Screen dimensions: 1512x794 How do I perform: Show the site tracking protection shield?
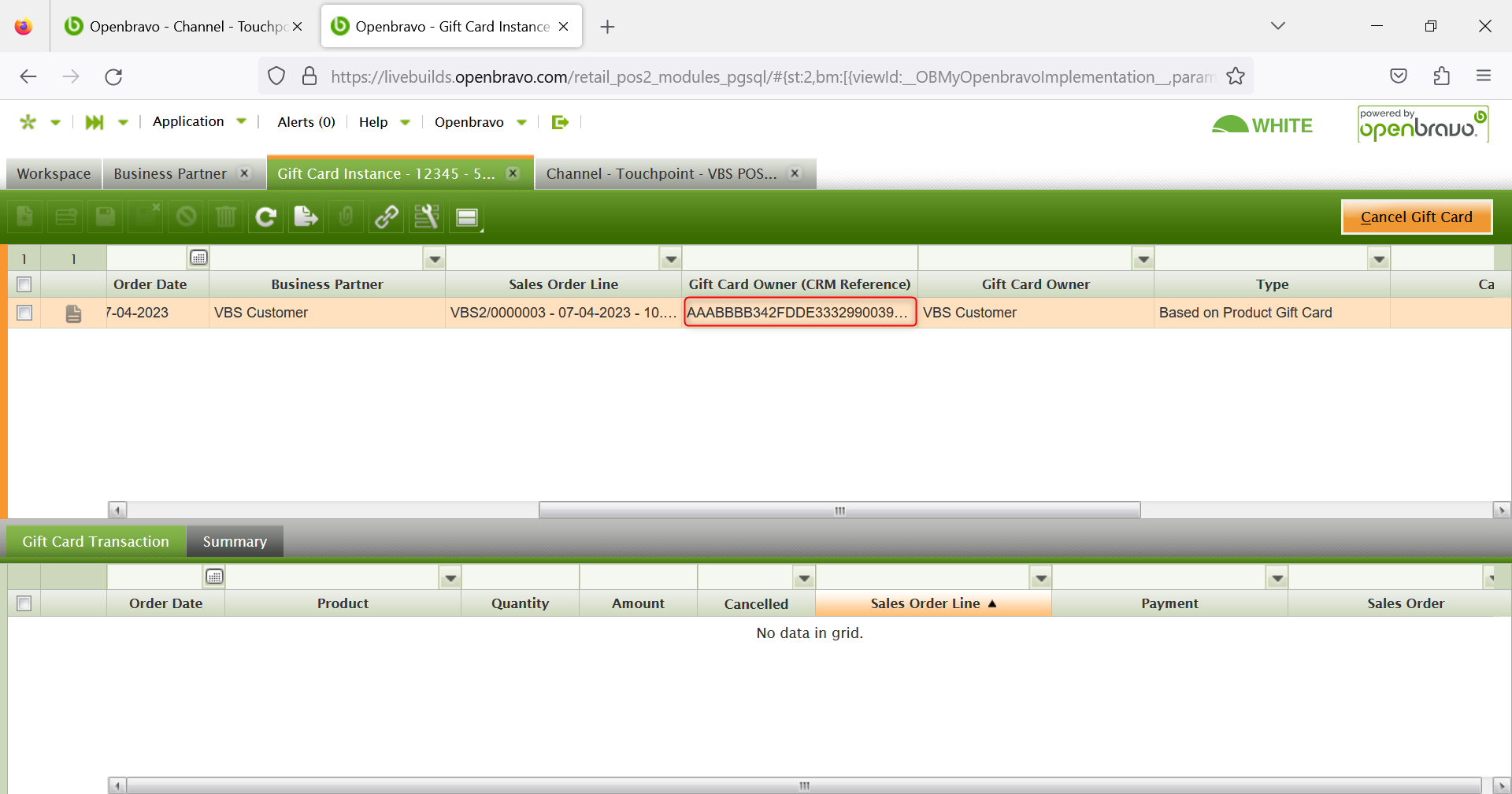pos(276,76)
